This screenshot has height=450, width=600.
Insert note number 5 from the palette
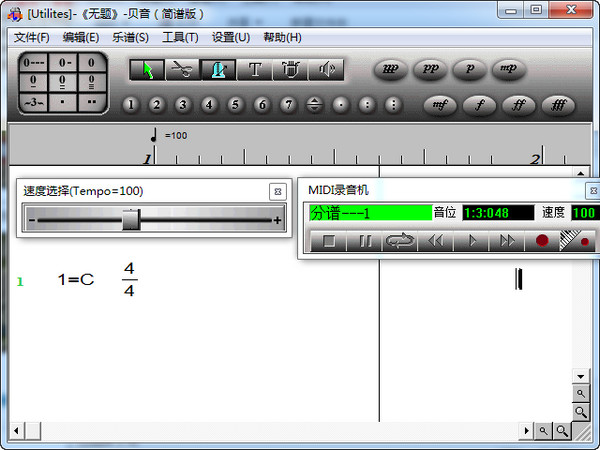(x=235, y=104)
